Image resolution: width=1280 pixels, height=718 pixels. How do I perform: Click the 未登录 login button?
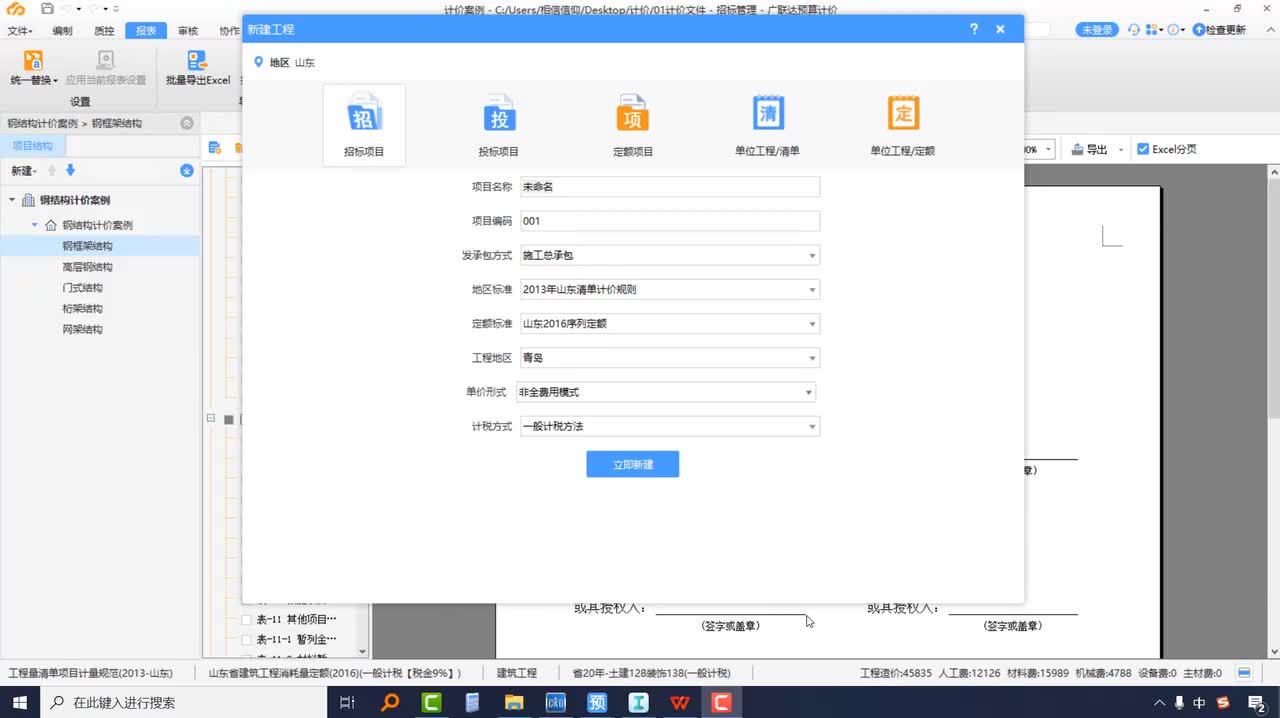pos(1097,30)
